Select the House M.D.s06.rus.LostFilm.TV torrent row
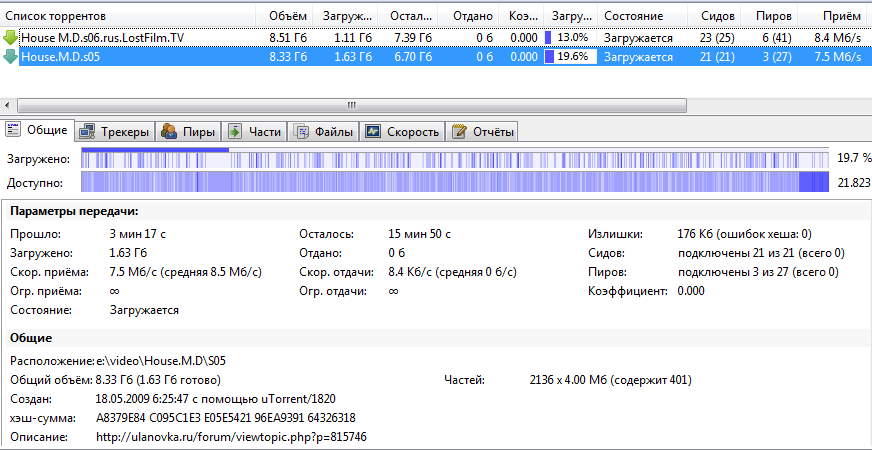872x450 pixels. 436,38
